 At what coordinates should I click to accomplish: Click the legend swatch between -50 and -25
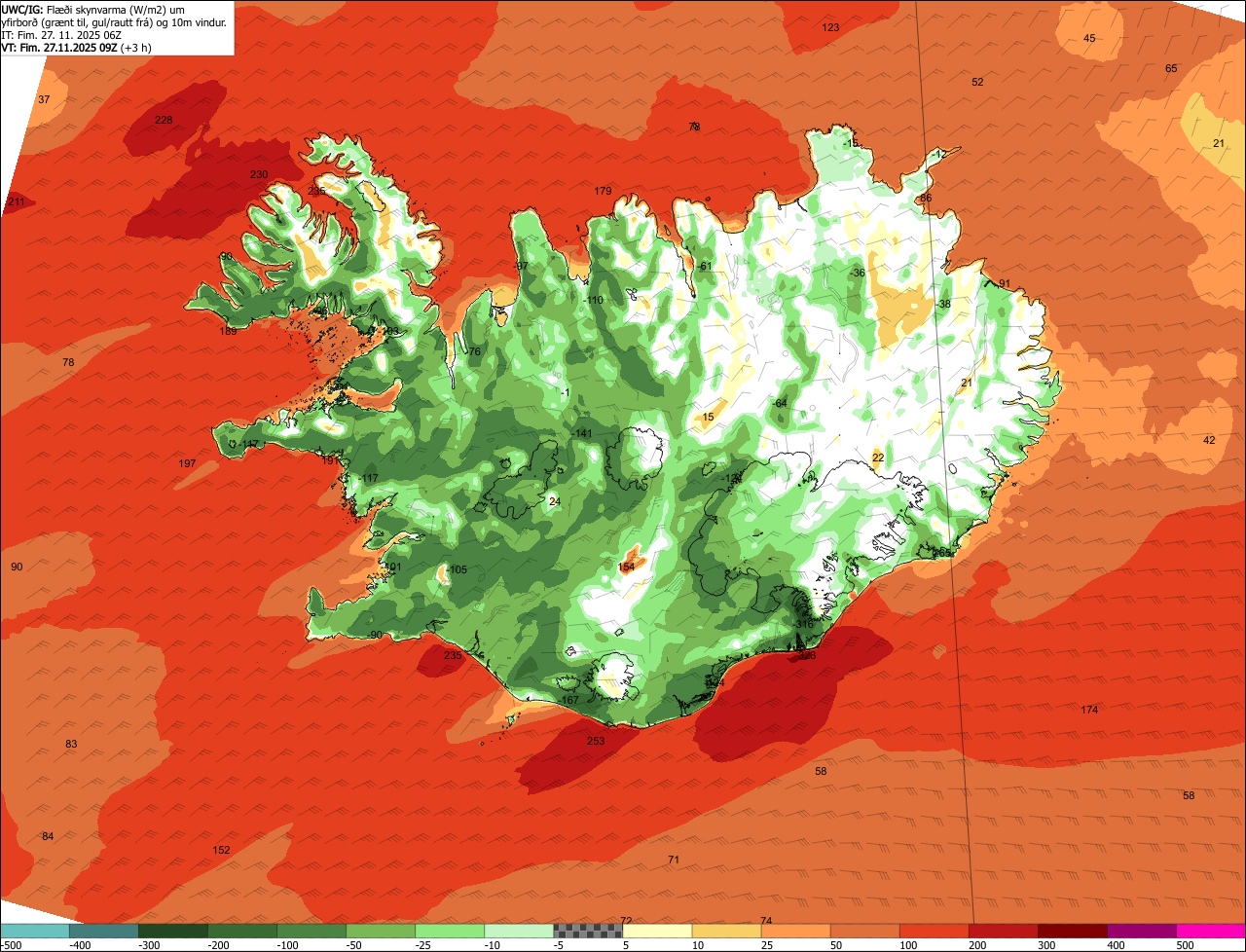pyautogui.click(x=381, y=931)
